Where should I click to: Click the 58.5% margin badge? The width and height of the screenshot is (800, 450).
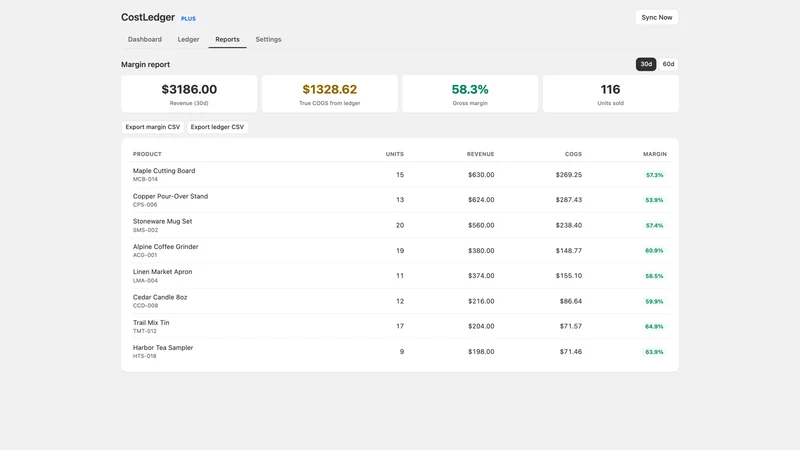654,276
